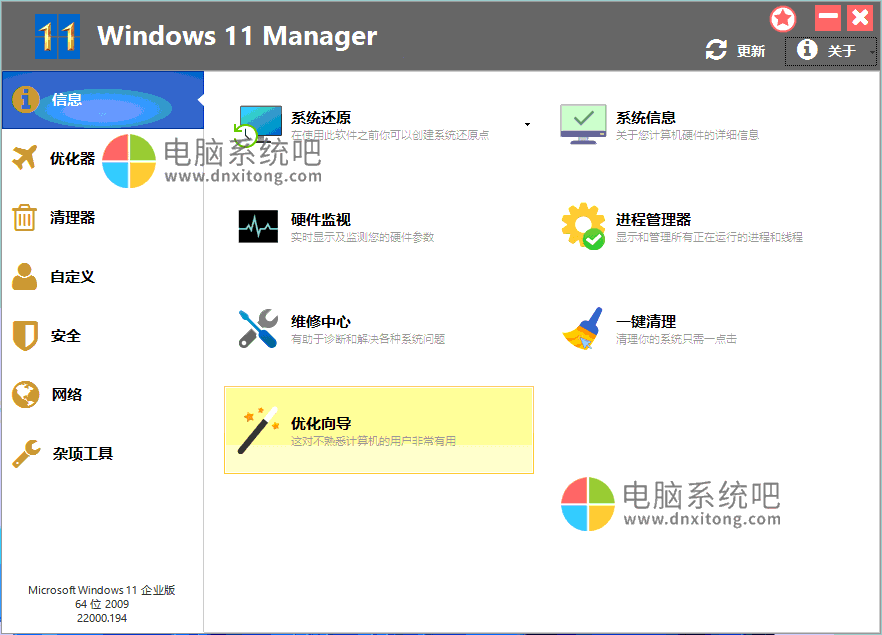Click the 关于 about info icon
Viewport: 882px width, 635px height.
coord(807,49)
